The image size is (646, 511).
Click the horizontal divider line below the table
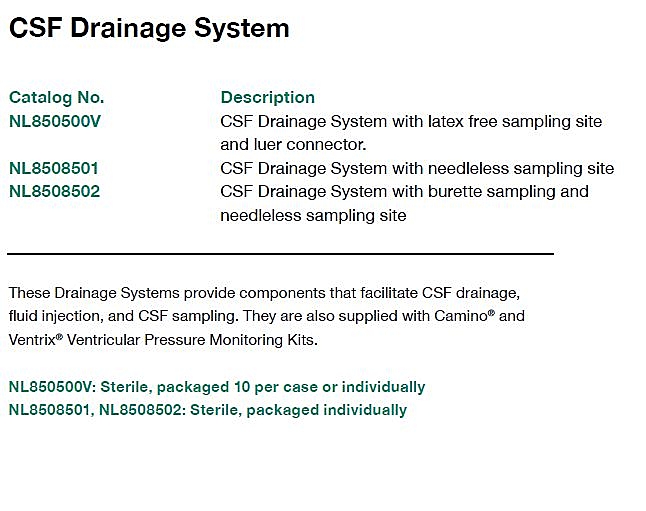[x=280, y=254]
